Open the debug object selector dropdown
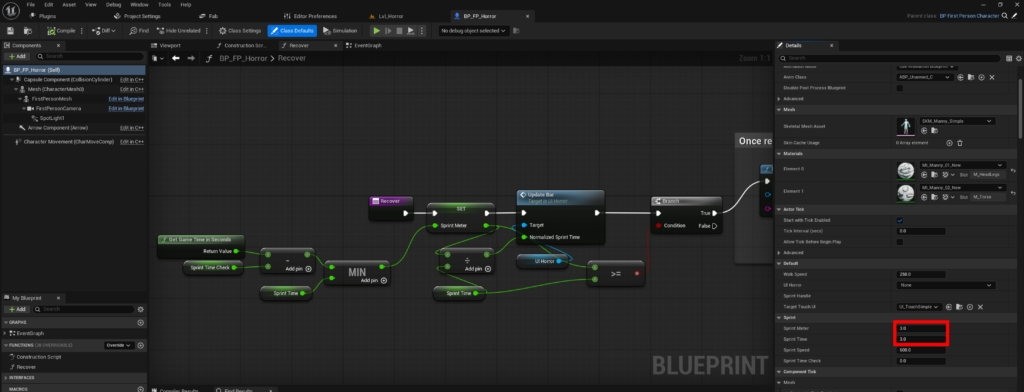1024x392 pixels. coord(474,31)
